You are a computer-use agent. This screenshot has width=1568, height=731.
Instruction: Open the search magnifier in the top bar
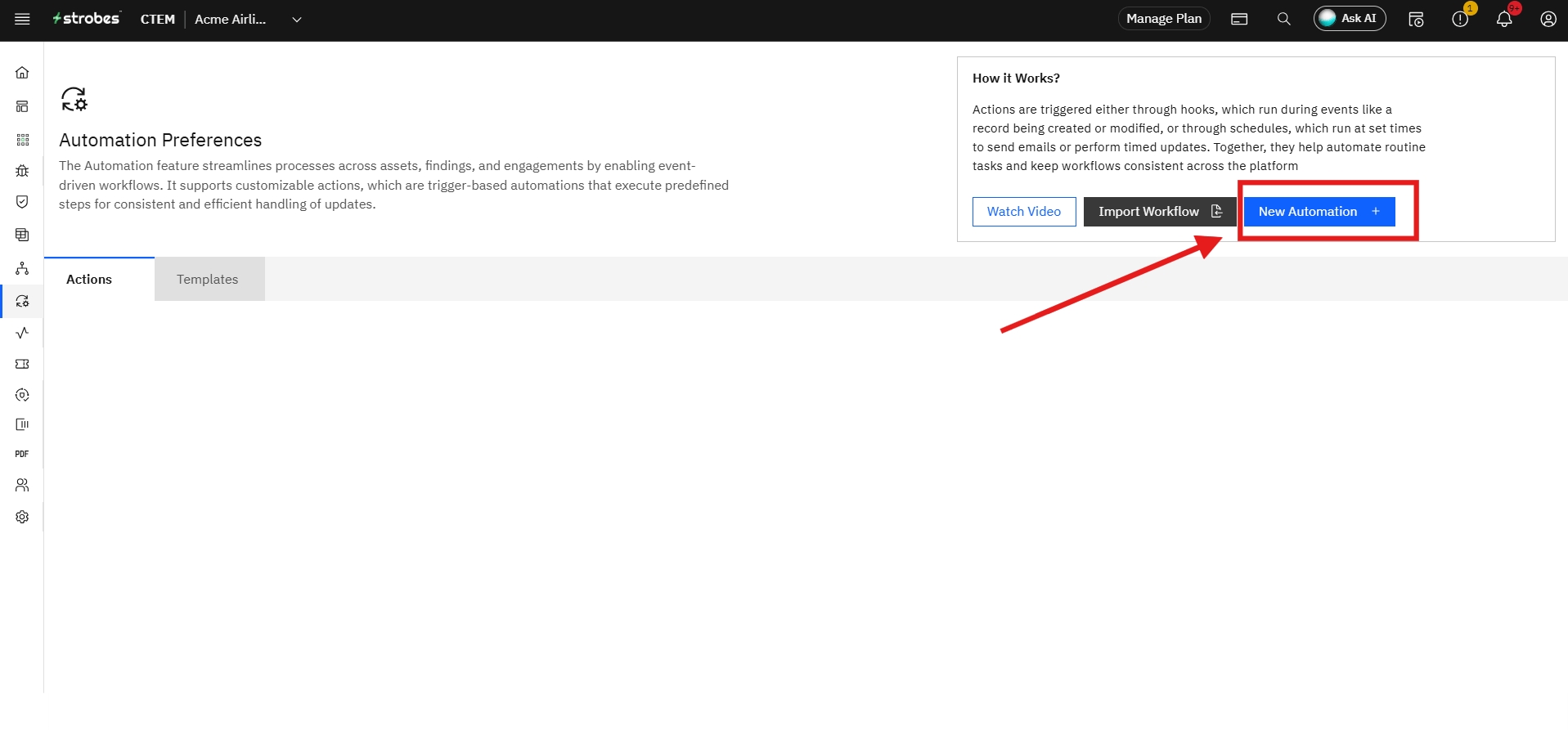[1284, 19]
